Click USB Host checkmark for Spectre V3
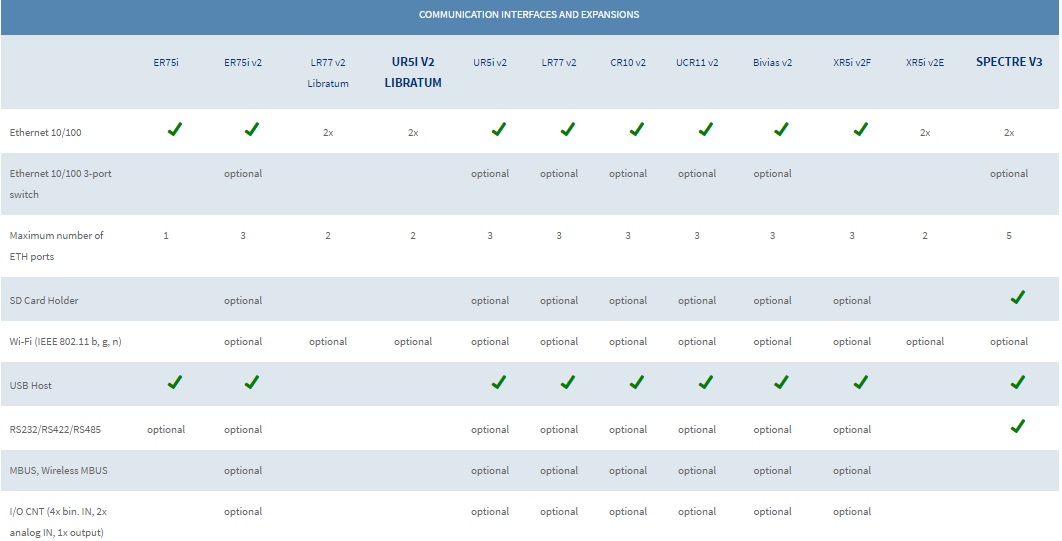The width and height of the screenshot is (1062, 541). point(1017,382)
